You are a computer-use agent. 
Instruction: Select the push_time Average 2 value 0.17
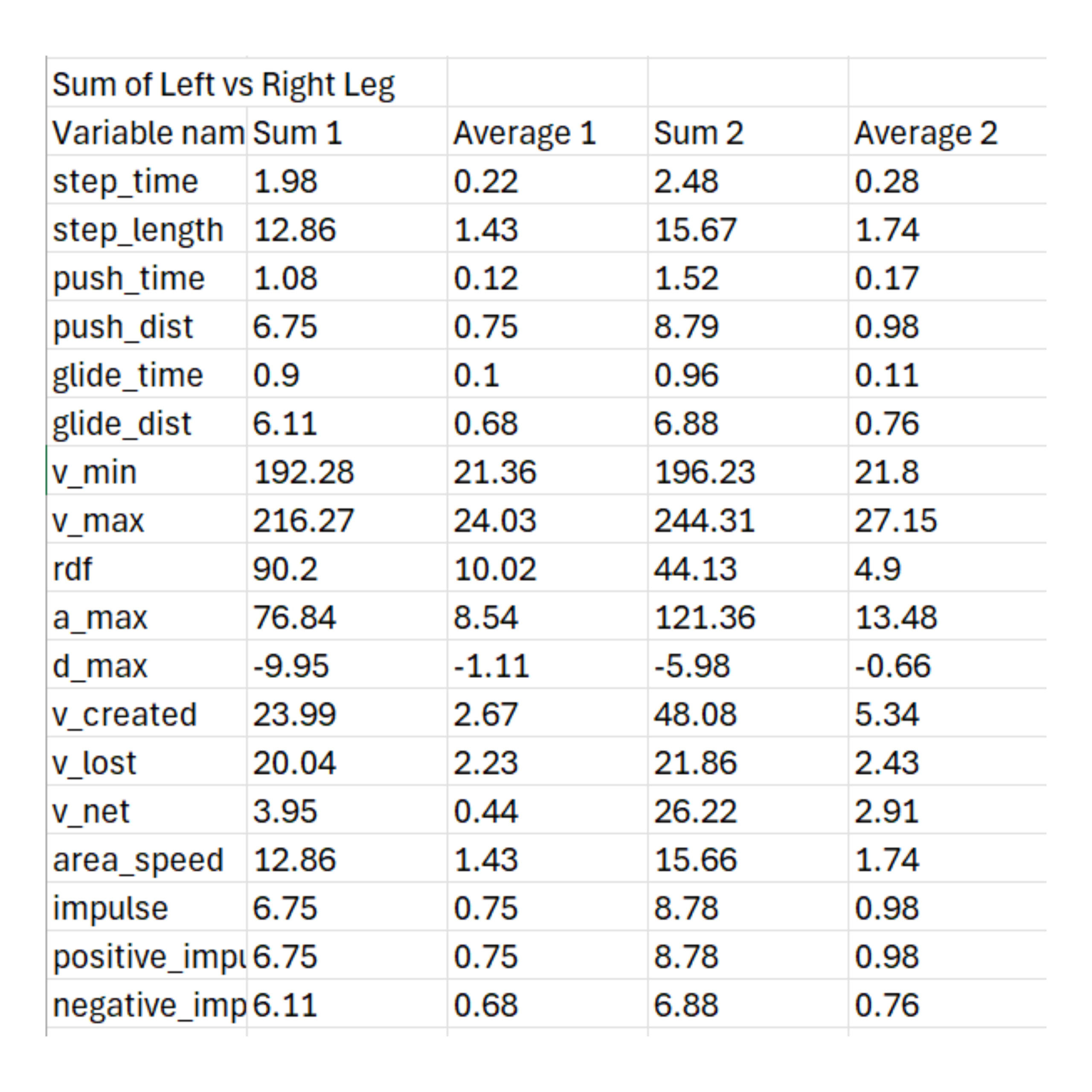pos(886,279)
